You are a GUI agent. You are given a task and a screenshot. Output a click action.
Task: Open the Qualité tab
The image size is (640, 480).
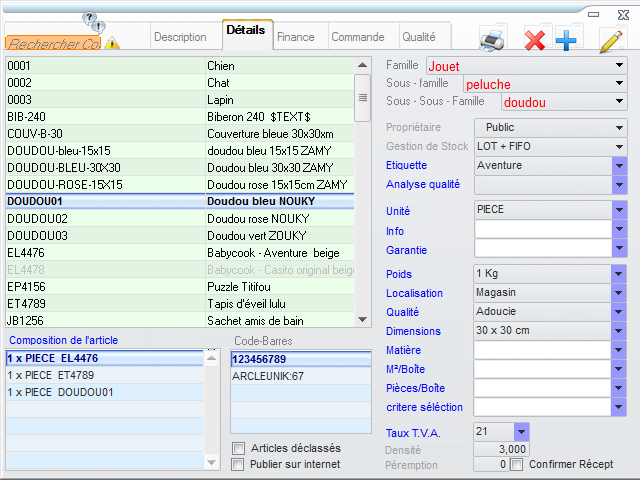click(x=418, y=37)
